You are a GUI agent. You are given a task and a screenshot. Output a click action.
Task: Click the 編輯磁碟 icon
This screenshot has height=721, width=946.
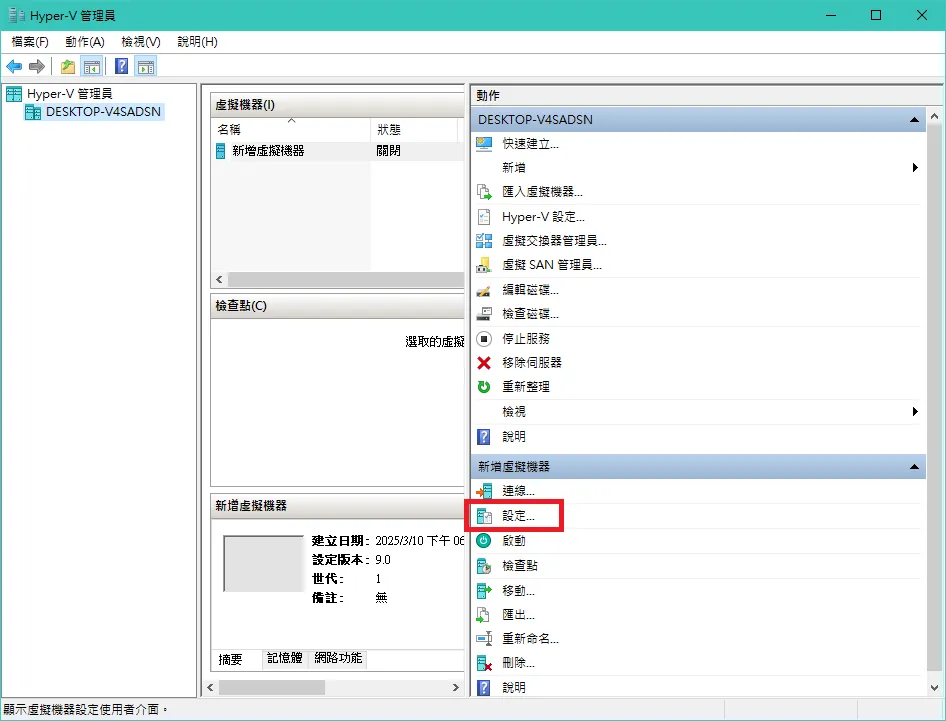(x=484, y=290)
